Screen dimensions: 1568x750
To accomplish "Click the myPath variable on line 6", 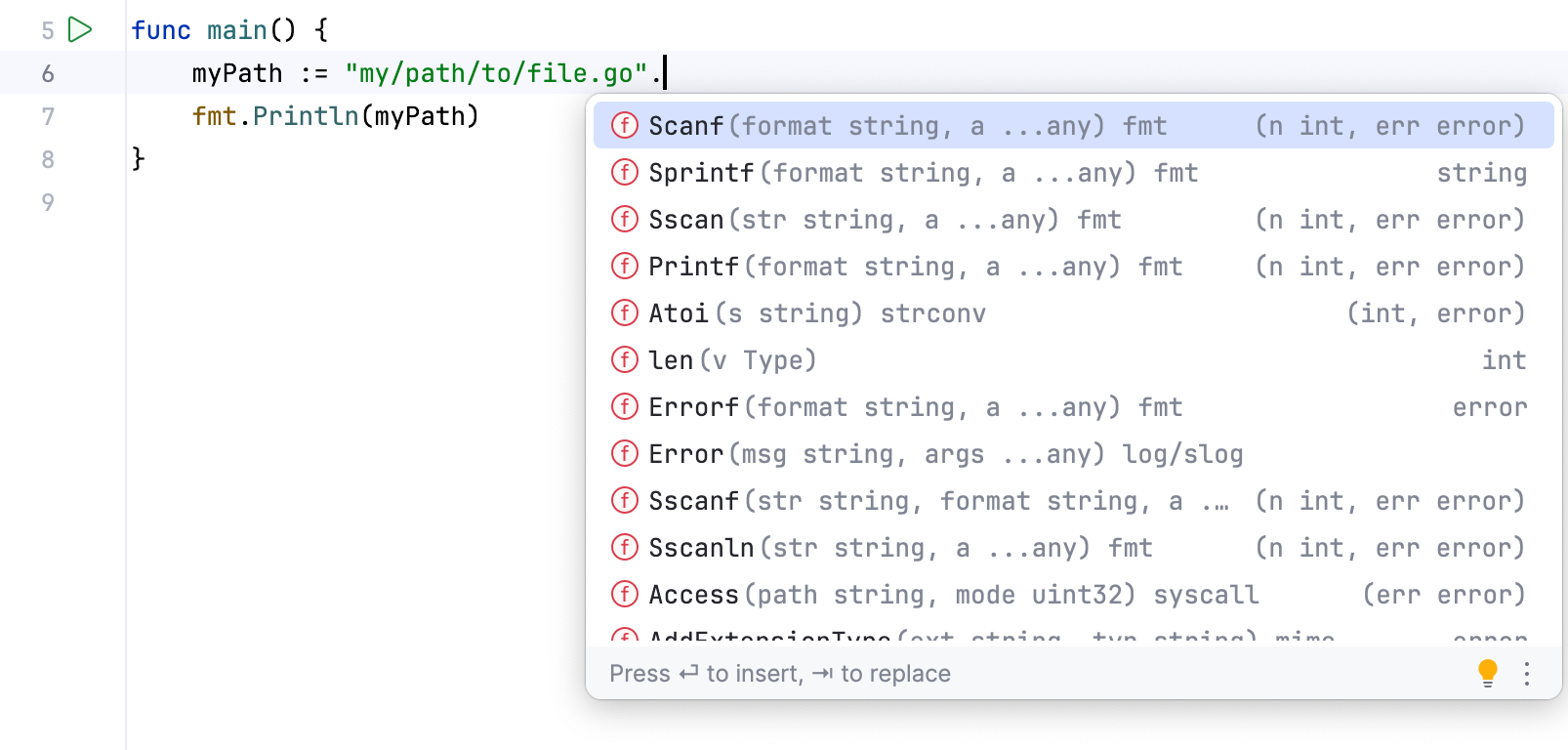I will [237, 74].
